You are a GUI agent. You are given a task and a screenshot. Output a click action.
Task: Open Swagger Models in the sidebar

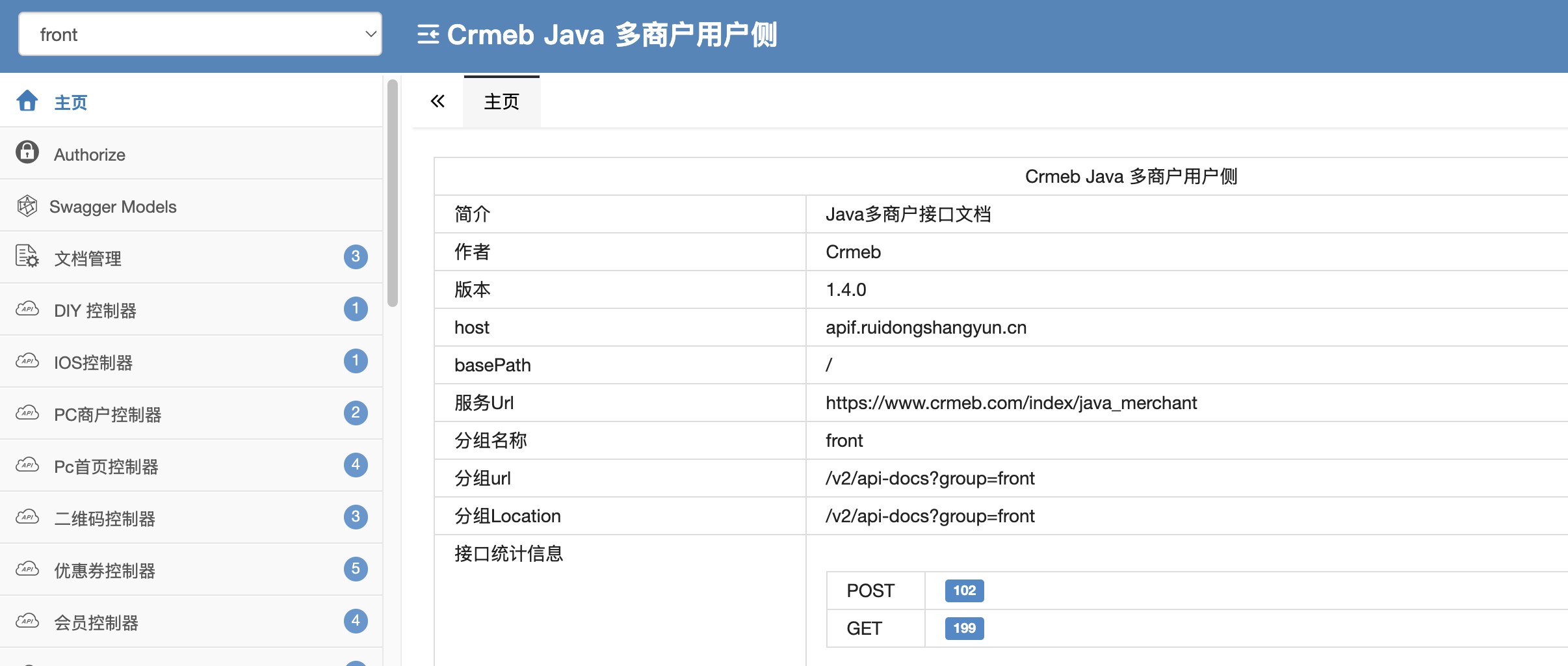pos(191,206)
